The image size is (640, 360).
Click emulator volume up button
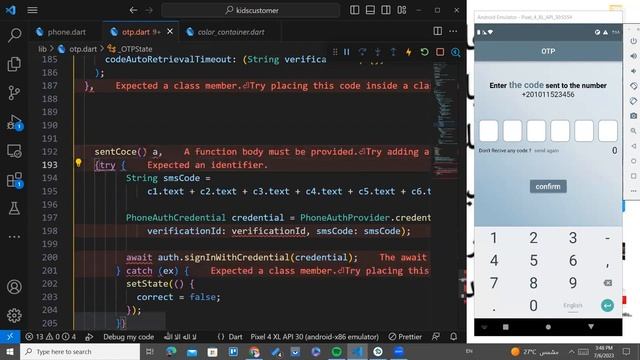(633, 56)
